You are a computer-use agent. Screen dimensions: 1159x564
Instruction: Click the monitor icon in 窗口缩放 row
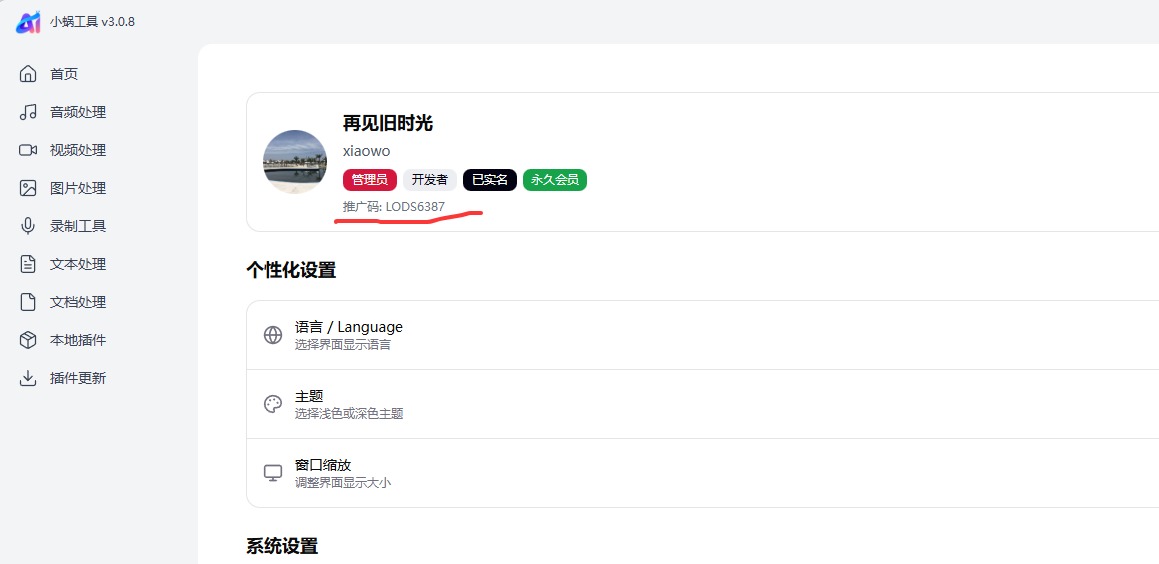coord(273,473)
